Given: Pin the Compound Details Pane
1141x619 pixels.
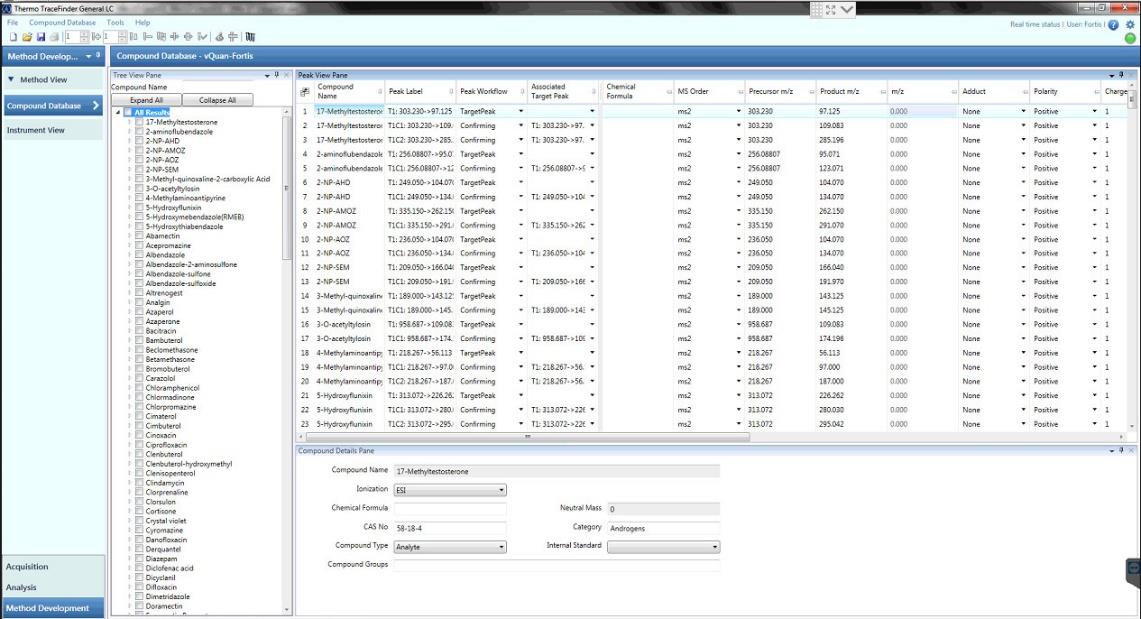Looking at the screenshot, I should 1121,451.
